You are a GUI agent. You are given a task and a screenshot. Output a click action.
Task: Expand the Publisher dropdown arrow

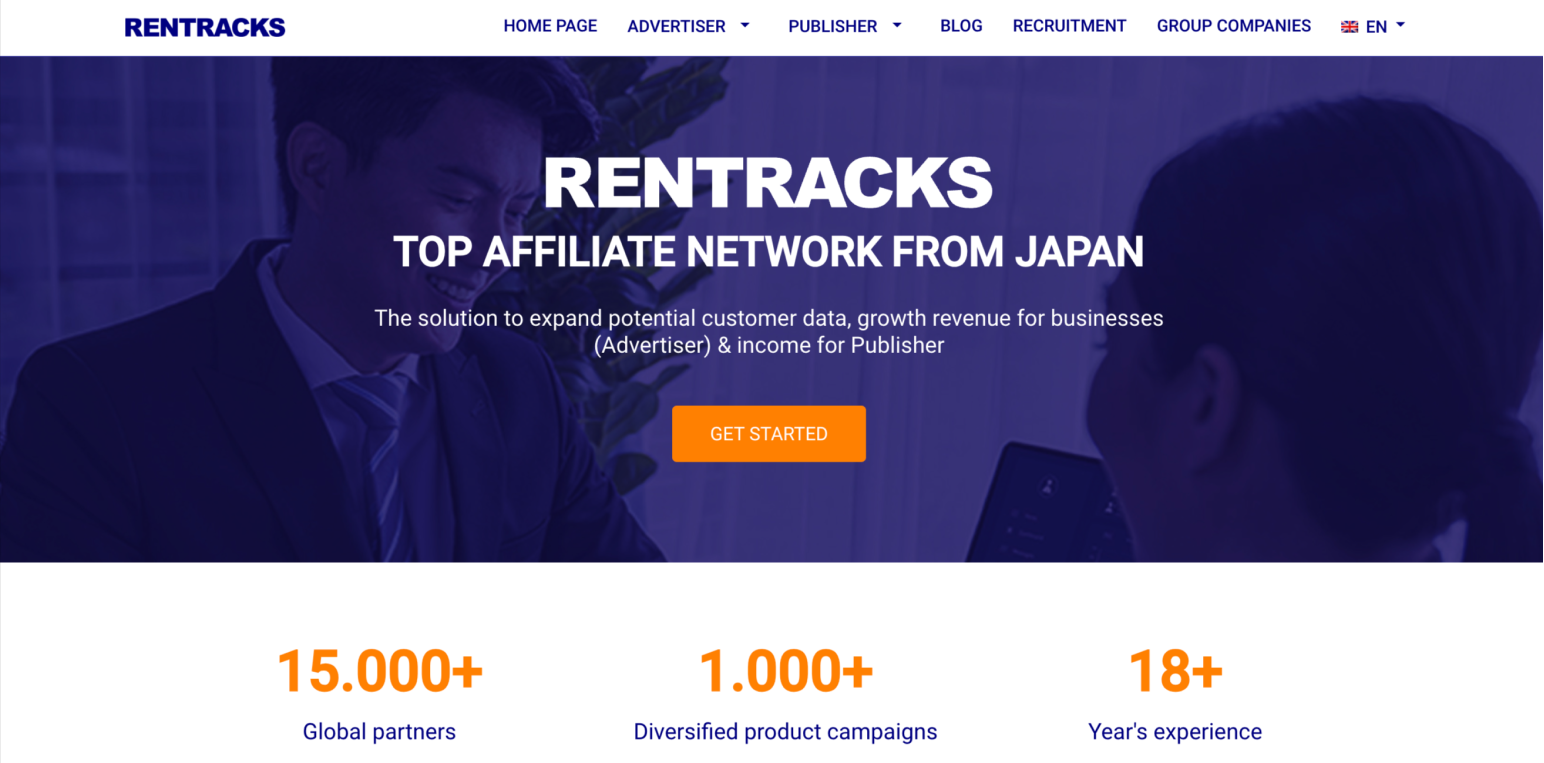[x=897, y=25]
